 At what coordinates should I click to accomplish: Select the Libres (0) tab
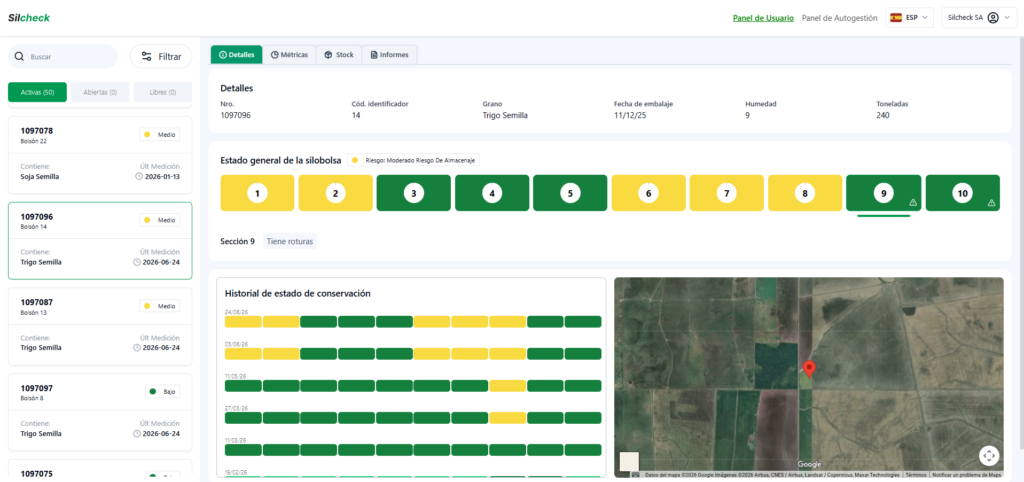coord(163,92)
